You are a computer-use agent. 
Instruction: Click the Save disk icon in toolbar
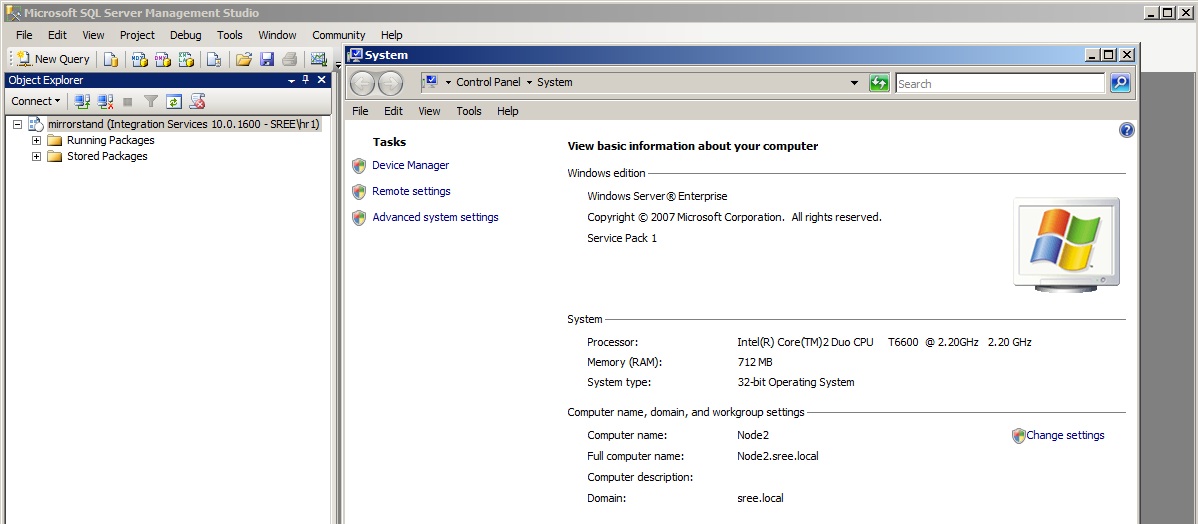pyautogui.click(x=266, y=59)
